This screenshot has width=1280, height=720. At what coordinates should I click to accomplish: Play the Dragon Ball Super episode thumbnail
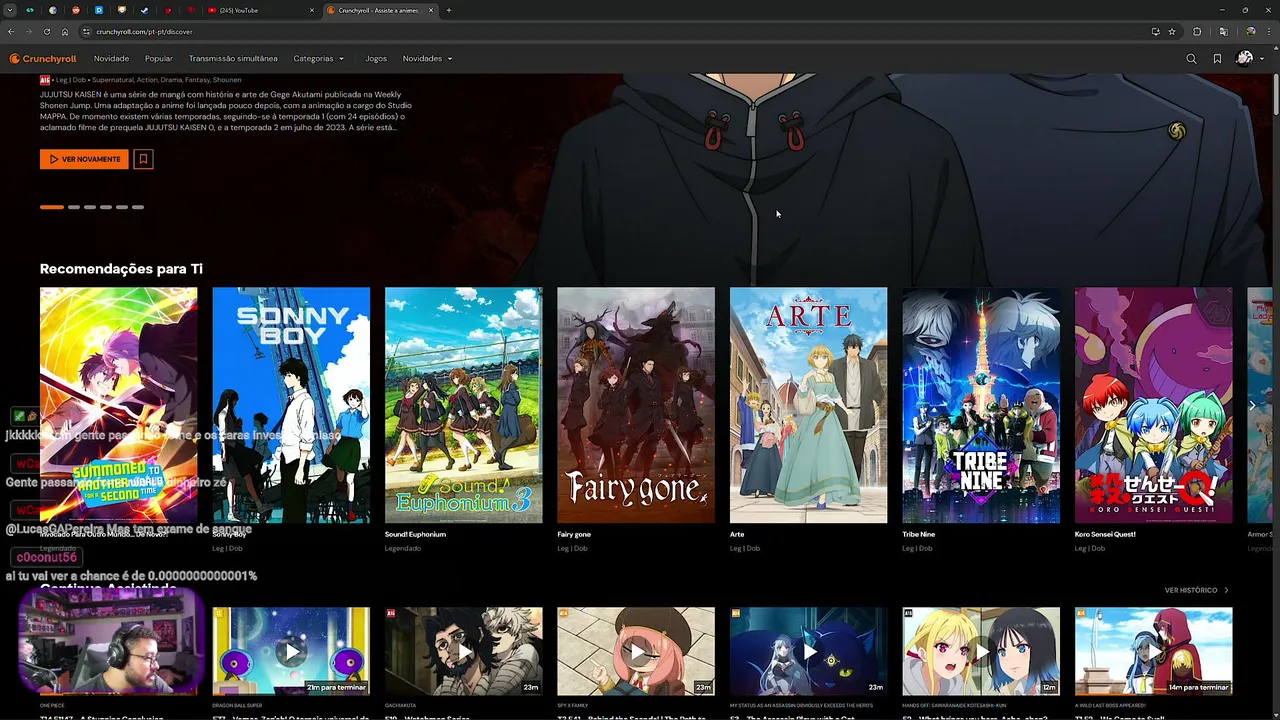tap(291, 651)
